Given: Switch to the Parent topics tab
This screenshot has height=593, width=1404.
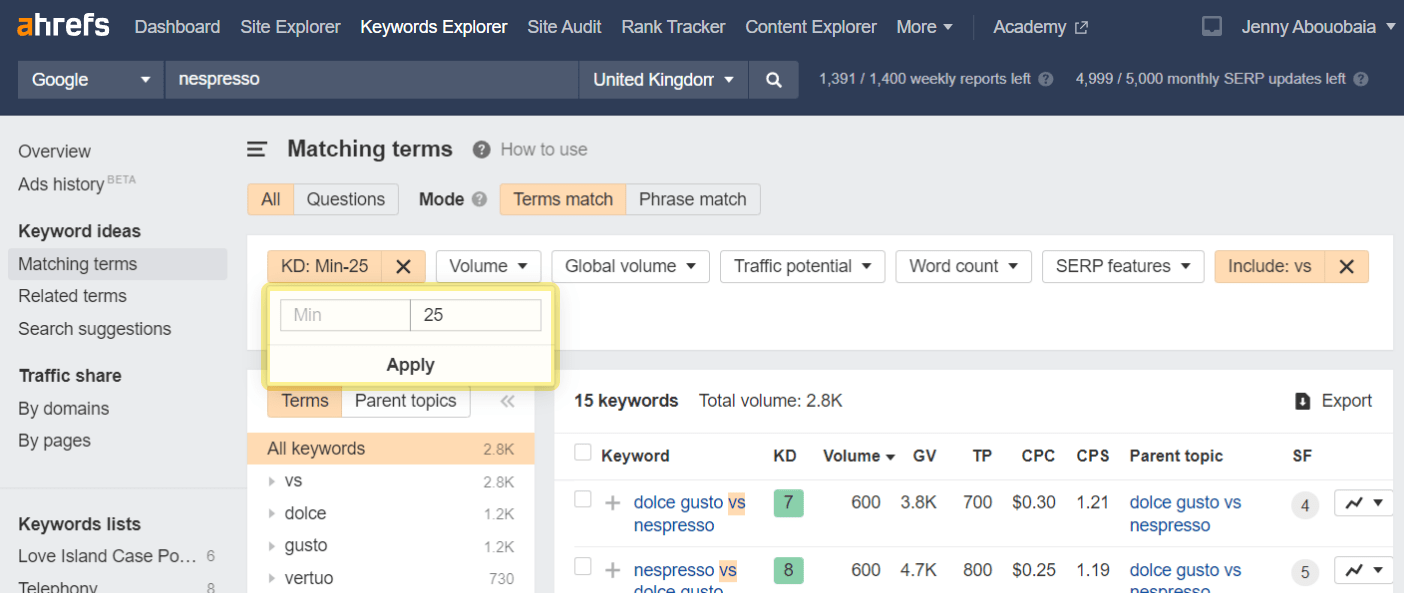Looking at the screenshot, I should click(405, 401).
